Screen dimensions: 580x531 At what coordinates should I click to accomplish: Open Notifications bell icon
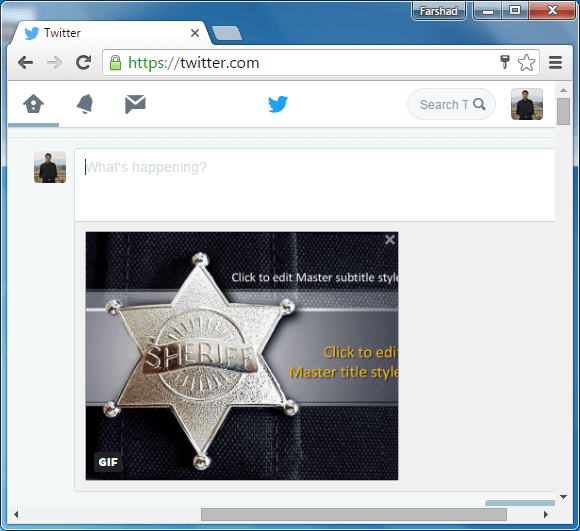pyautogui.click(x=85, y=104)
